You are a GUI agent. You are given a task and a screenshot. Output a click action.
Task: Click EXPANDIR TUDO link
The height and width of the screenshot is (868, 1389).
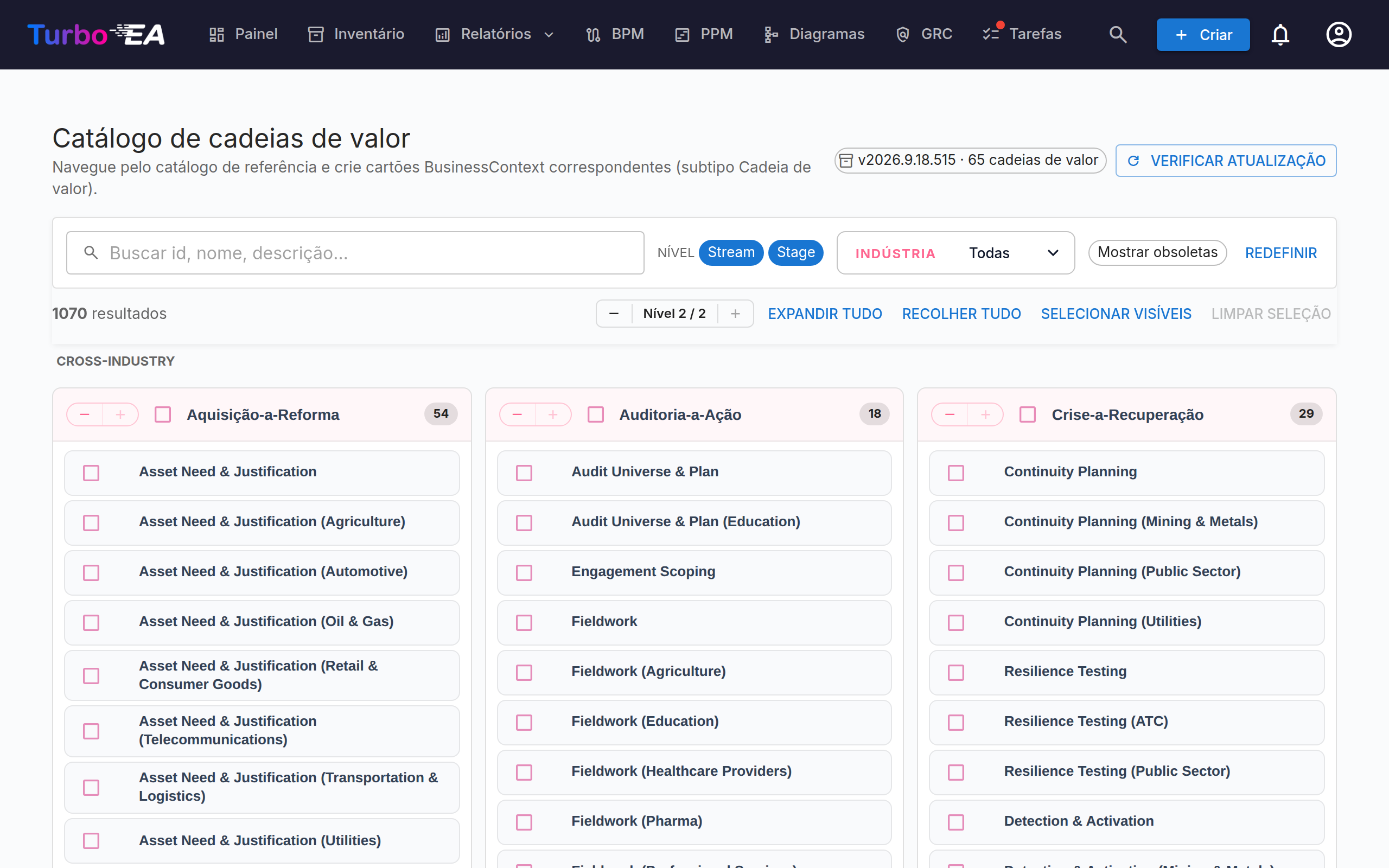click(825, 314)
